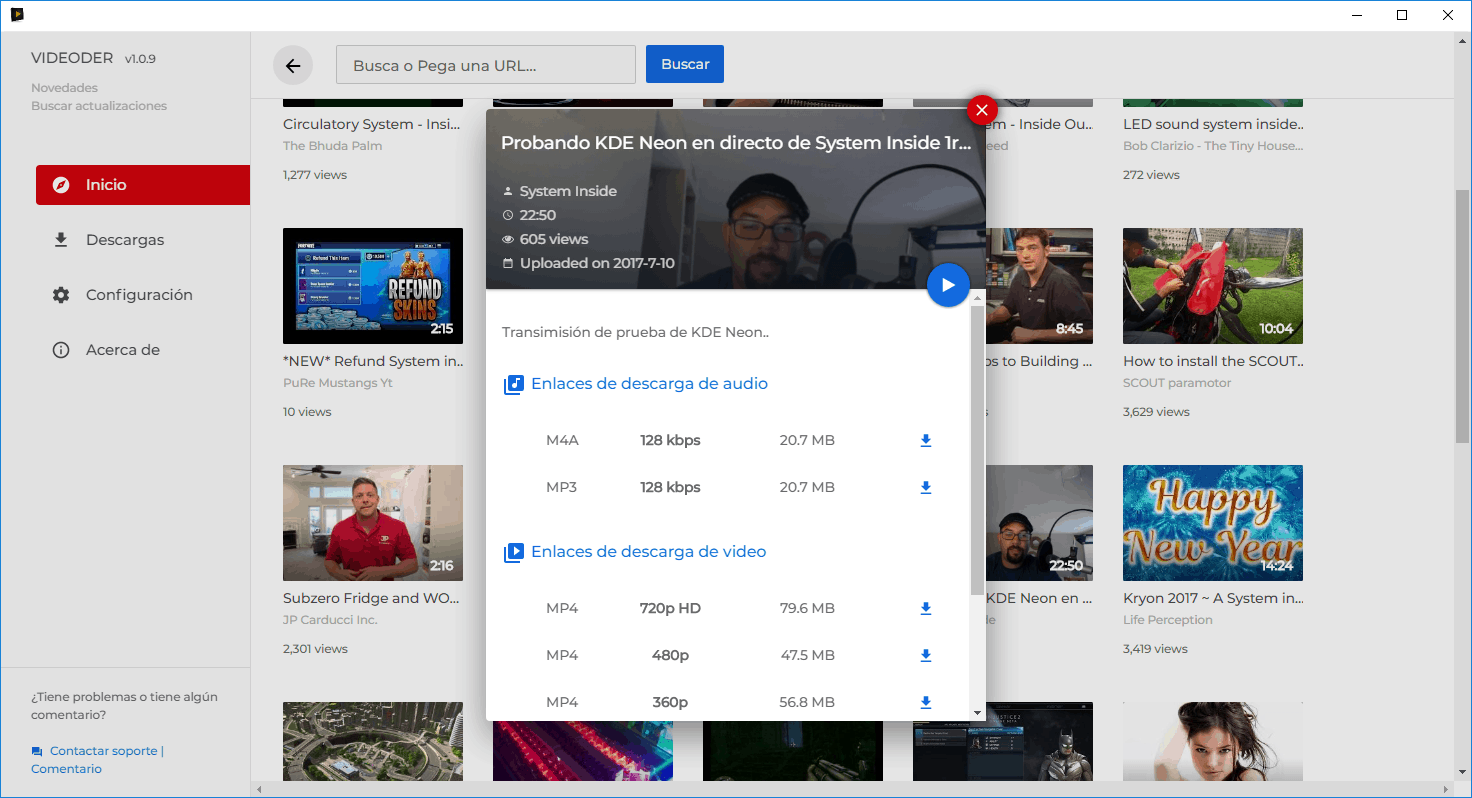1472x798 pixels.
Task: Click the audio download links section icon
Action: click(513, 383)
